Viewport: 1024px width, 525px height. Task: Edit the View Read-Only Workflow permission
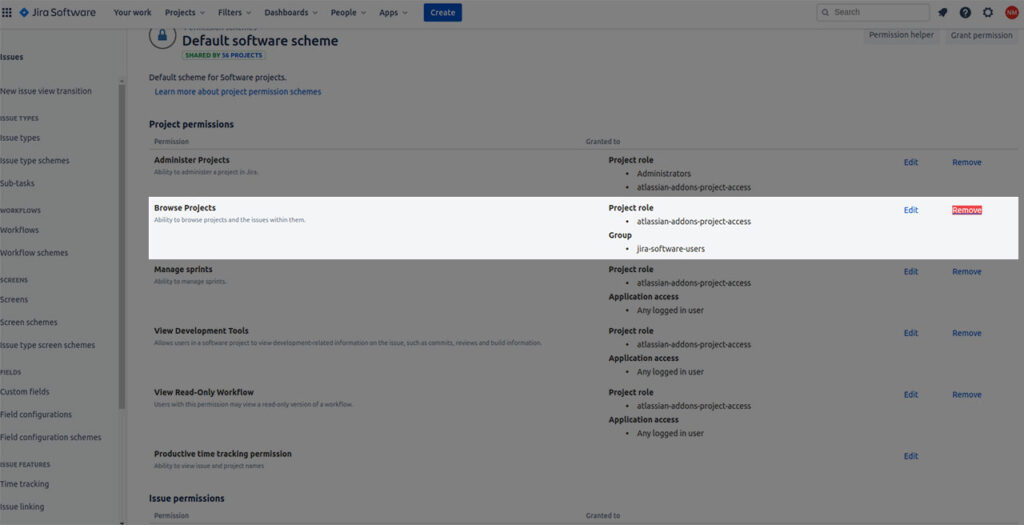[911, 394]
